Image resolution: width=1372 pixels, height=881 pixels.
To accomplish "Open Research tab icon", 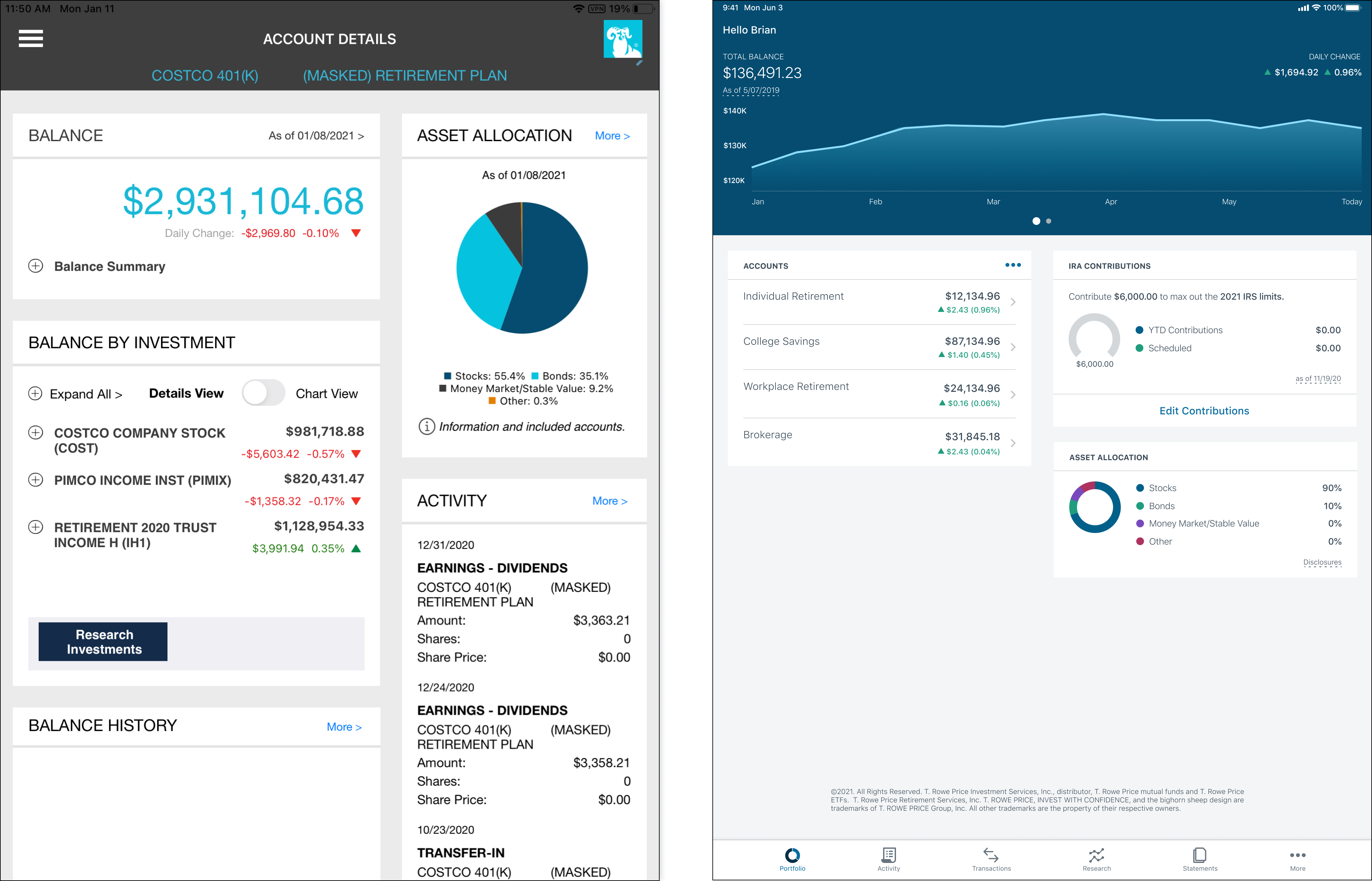I will (x=1096, y=855).
